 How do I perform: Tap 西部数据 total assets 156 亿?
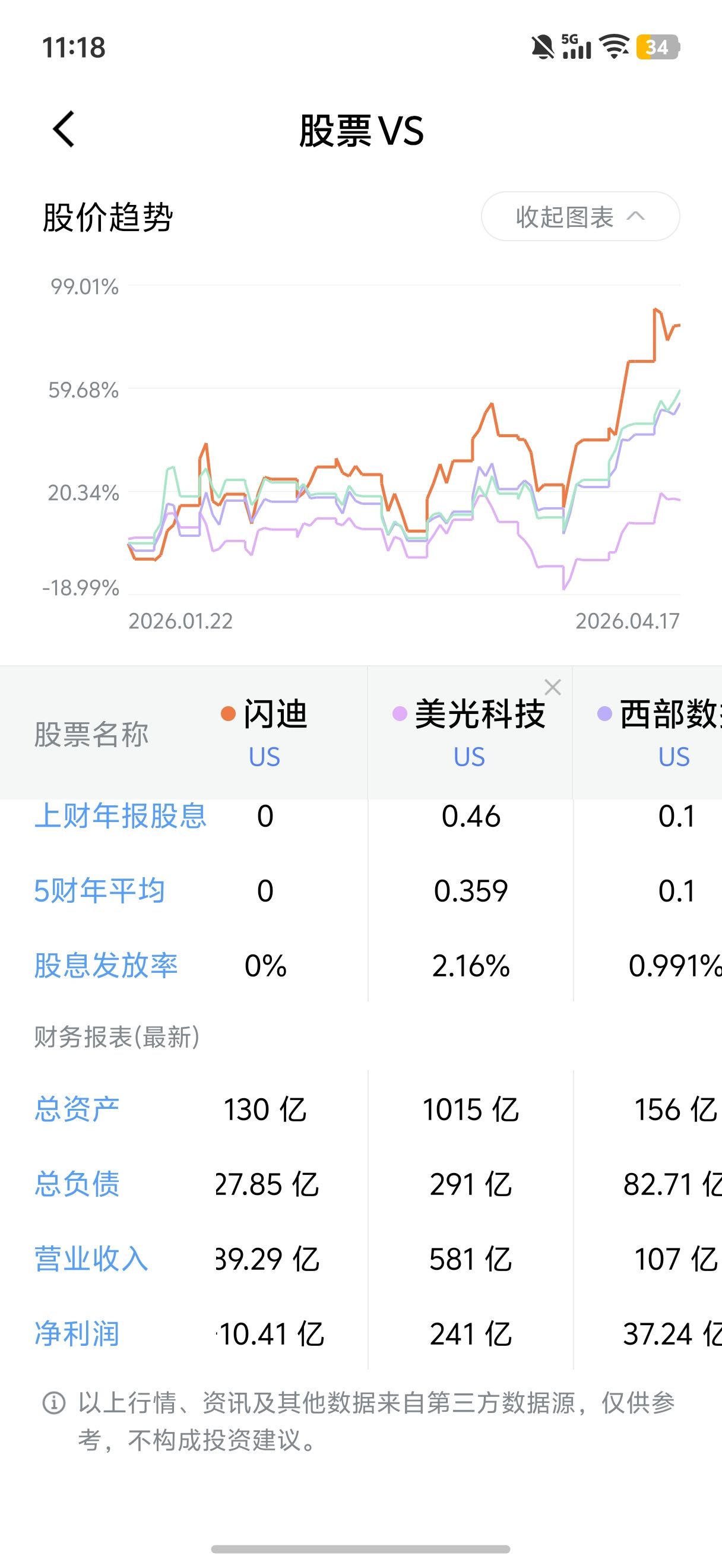676,1109
